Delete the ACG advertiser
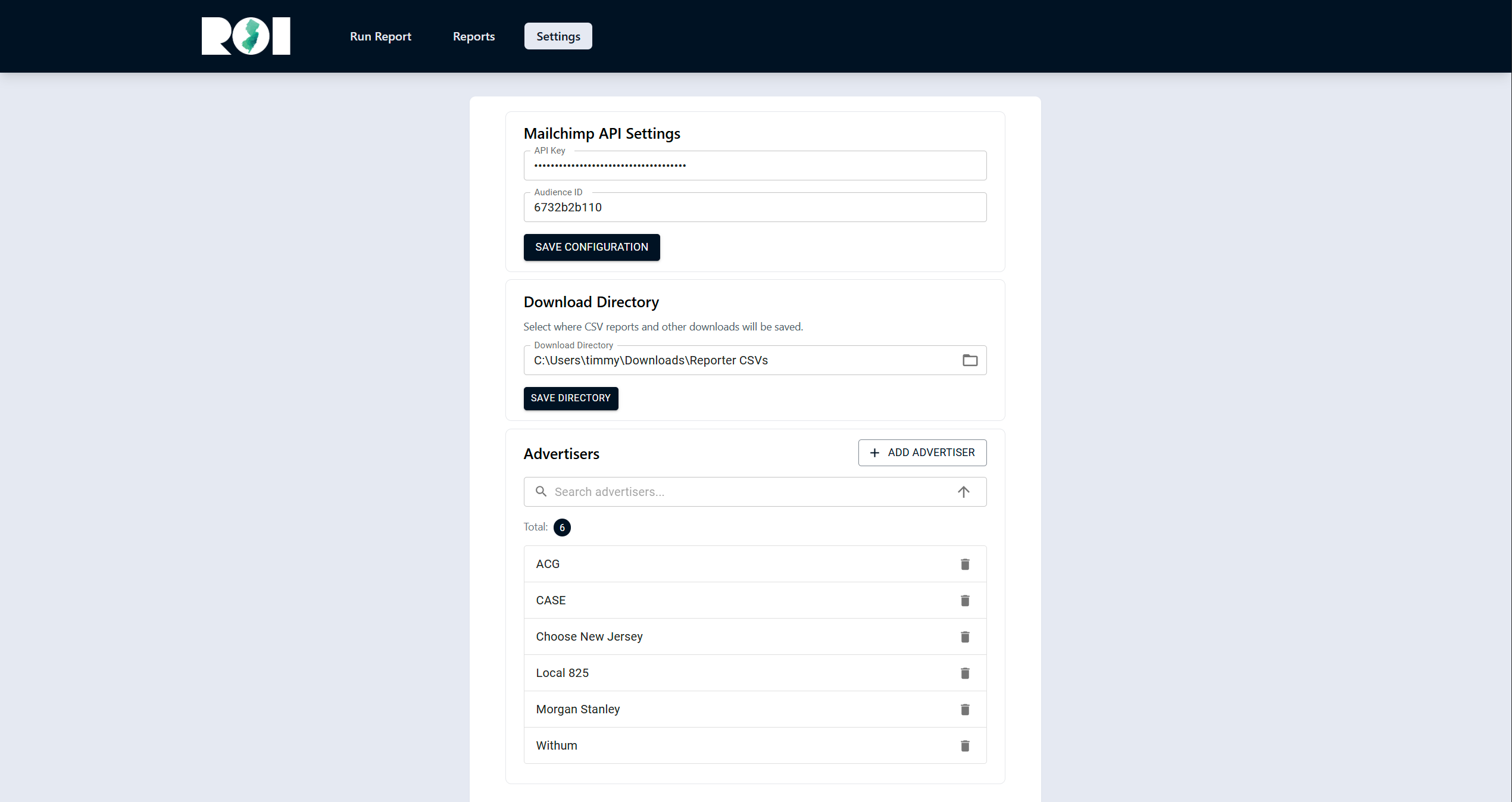Image resolution: width=1512 pixels, height=802 pixels. coord(965,564)
